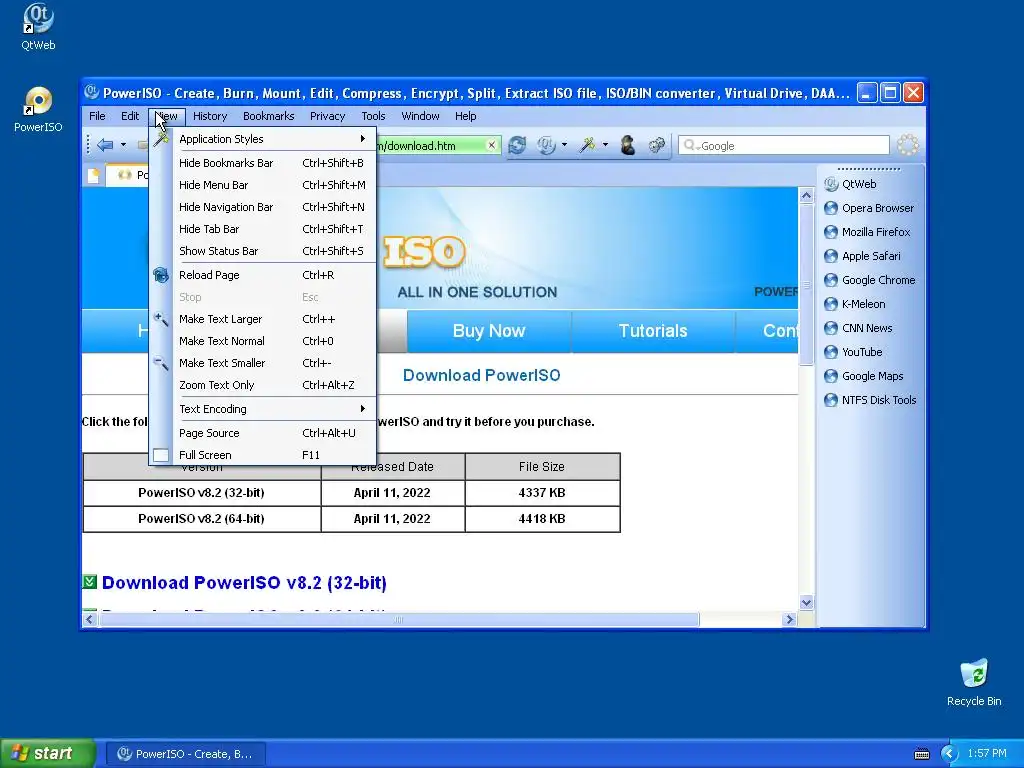Image resolution: width=1024 pixels, height=768 pixels.
Task: Choose Page Source menu entry
Action: click(x=263, y=434)
